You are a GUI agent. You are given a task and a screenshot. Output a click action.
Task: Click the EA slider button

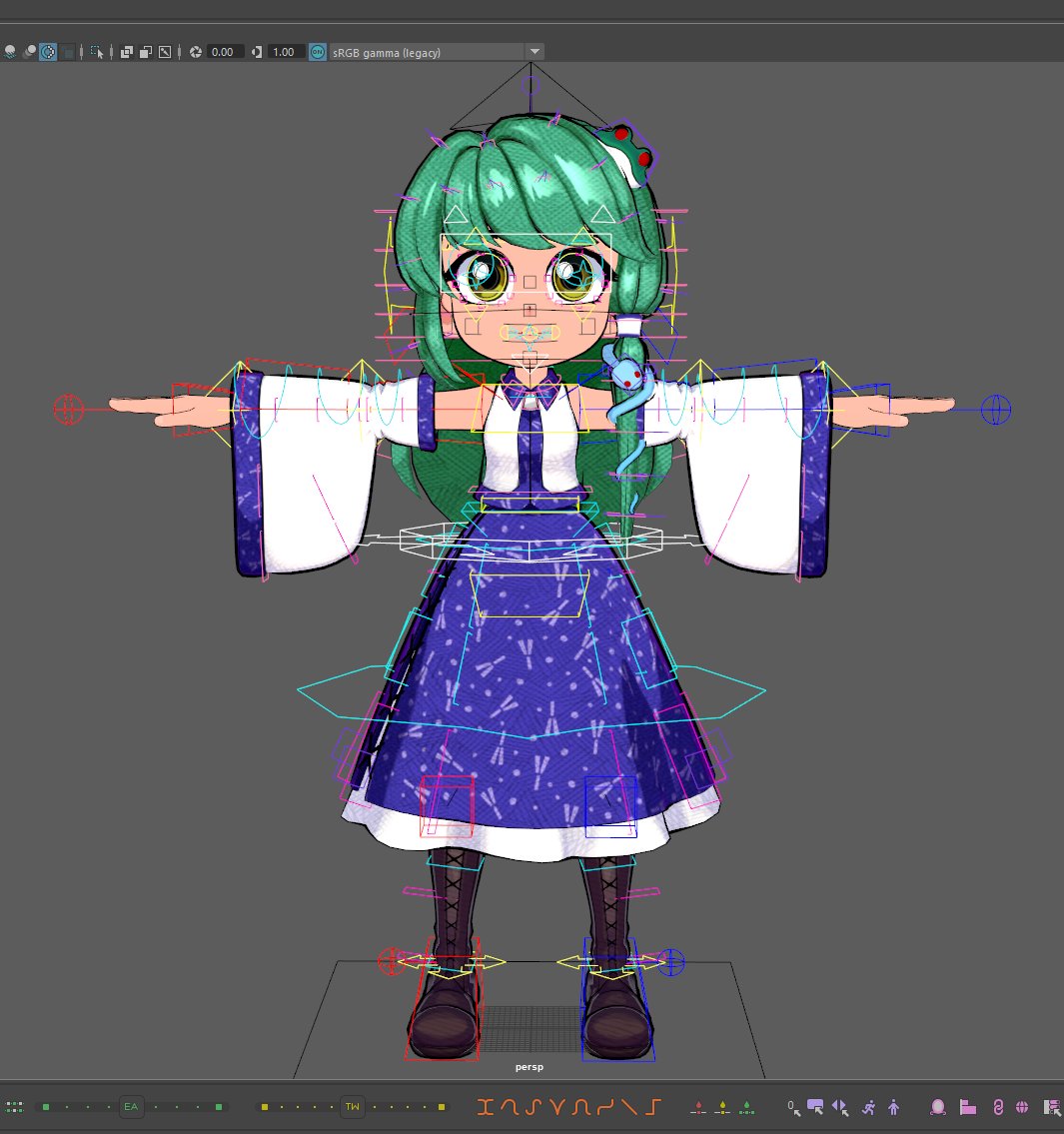131,1106
